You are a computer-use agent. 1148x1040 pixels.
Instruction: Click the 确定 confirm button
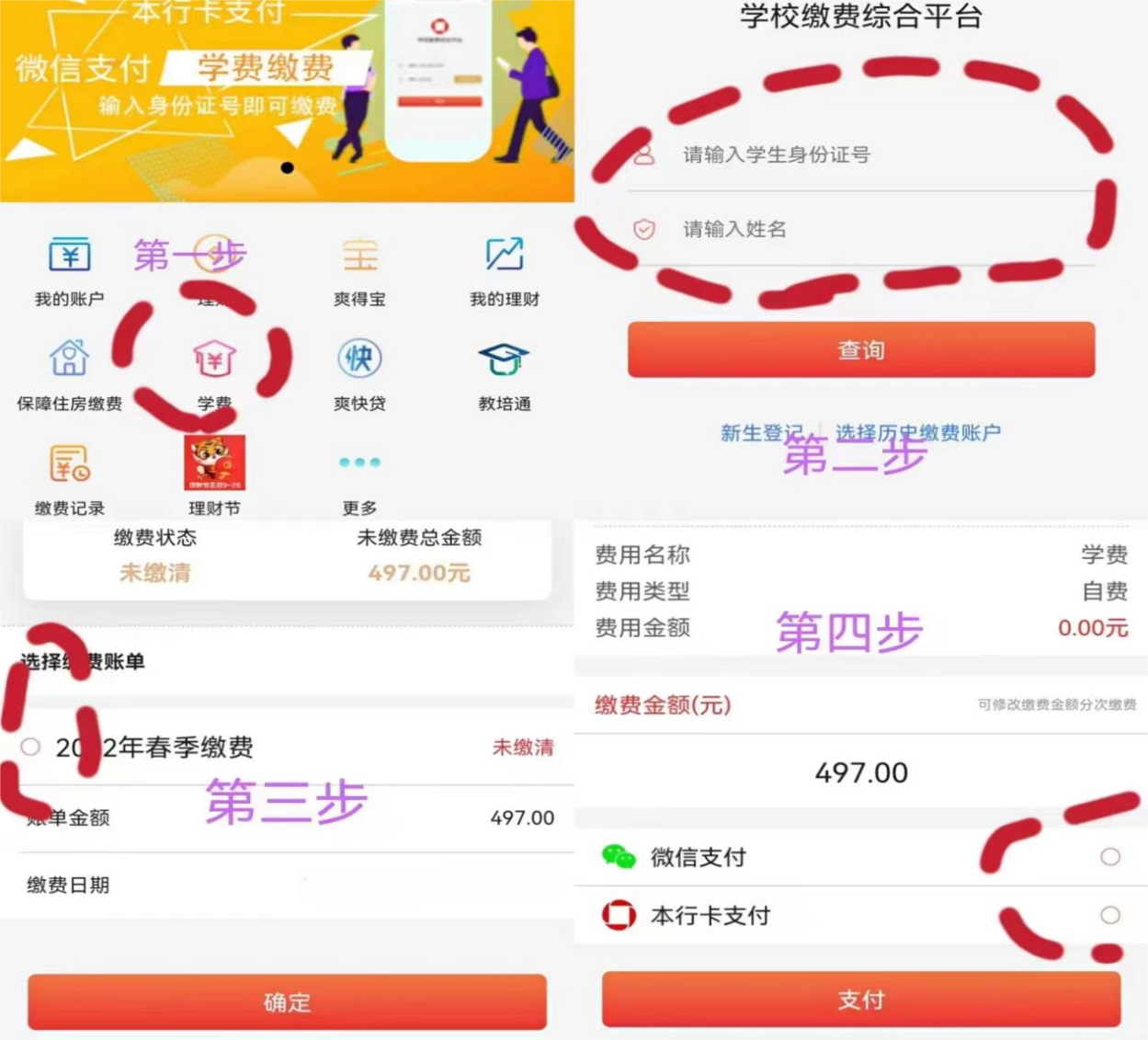pos(287,1001)
